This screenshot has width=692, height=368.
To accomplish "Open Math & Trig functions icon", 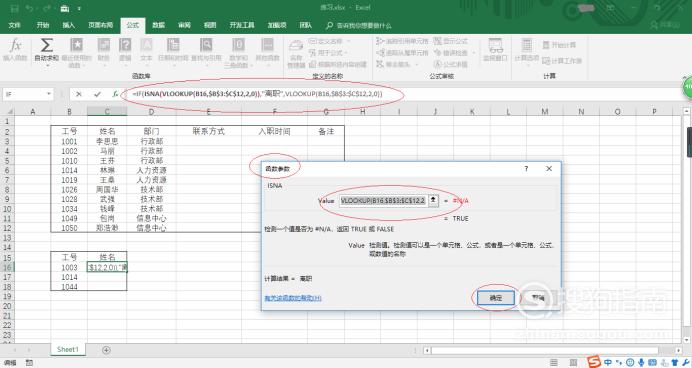I will (238, 45).
